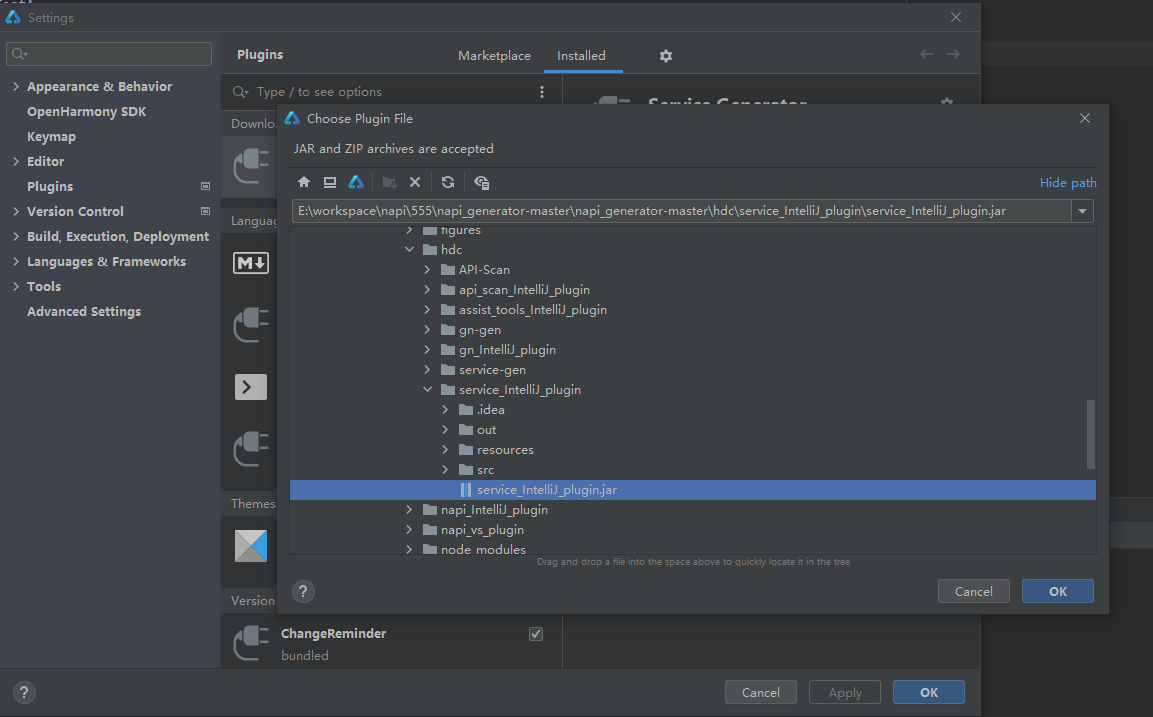
Task: Expand the resources folder
Action: tap(445, 449)
